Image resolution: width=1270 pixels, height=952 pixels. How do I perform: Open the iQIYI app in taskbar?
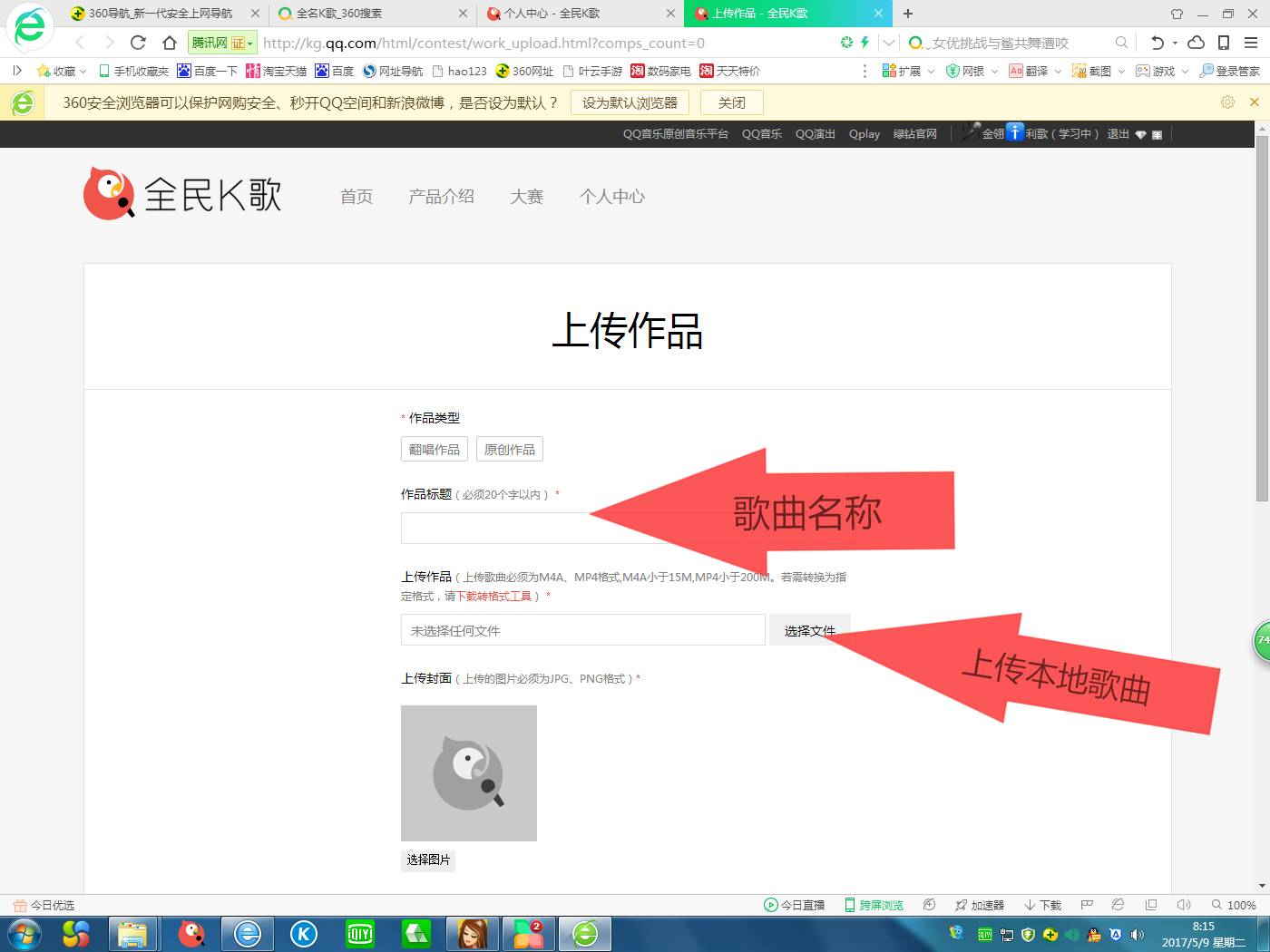(360, 934)
